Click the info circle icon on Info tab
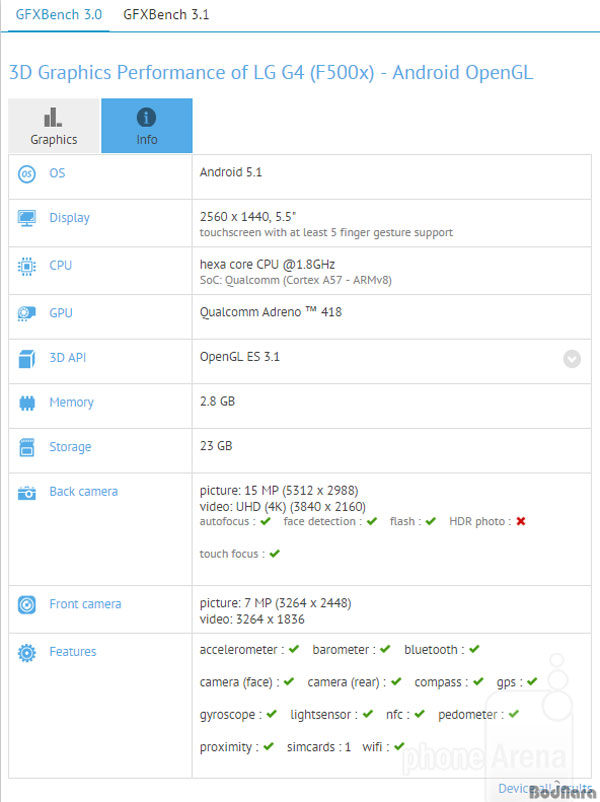The image size is (600, 802). click(x=146, y=117)
